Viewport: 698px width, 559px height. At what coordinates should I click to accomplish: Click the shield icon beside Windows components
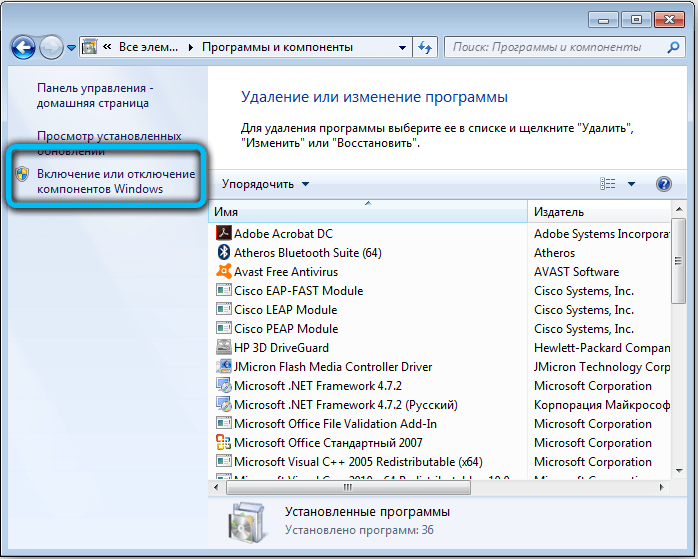[22, 174]
